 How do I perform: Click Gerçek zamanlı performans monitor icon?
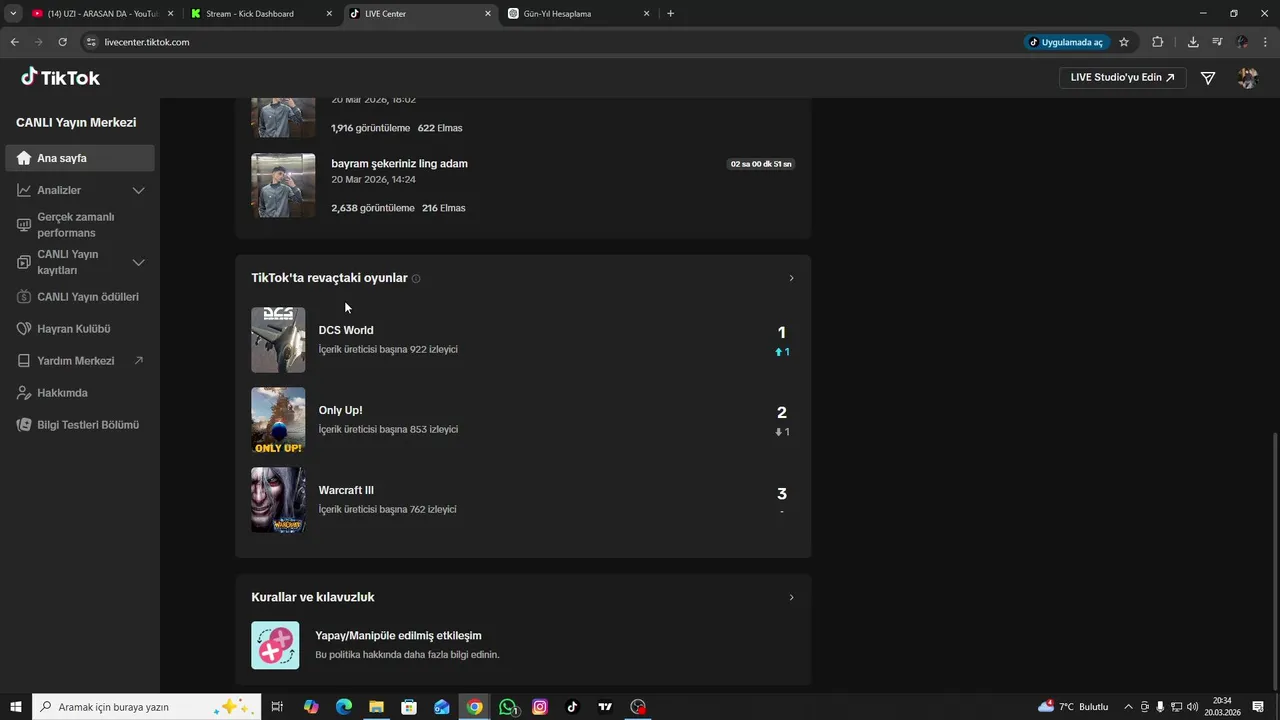(24, 225)
